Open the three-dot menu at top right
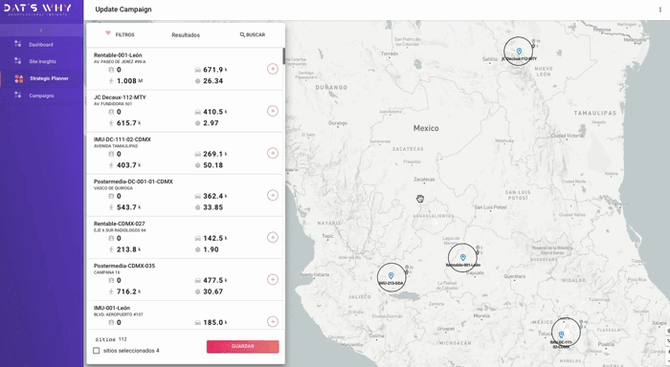 click(x=660, y=9)
